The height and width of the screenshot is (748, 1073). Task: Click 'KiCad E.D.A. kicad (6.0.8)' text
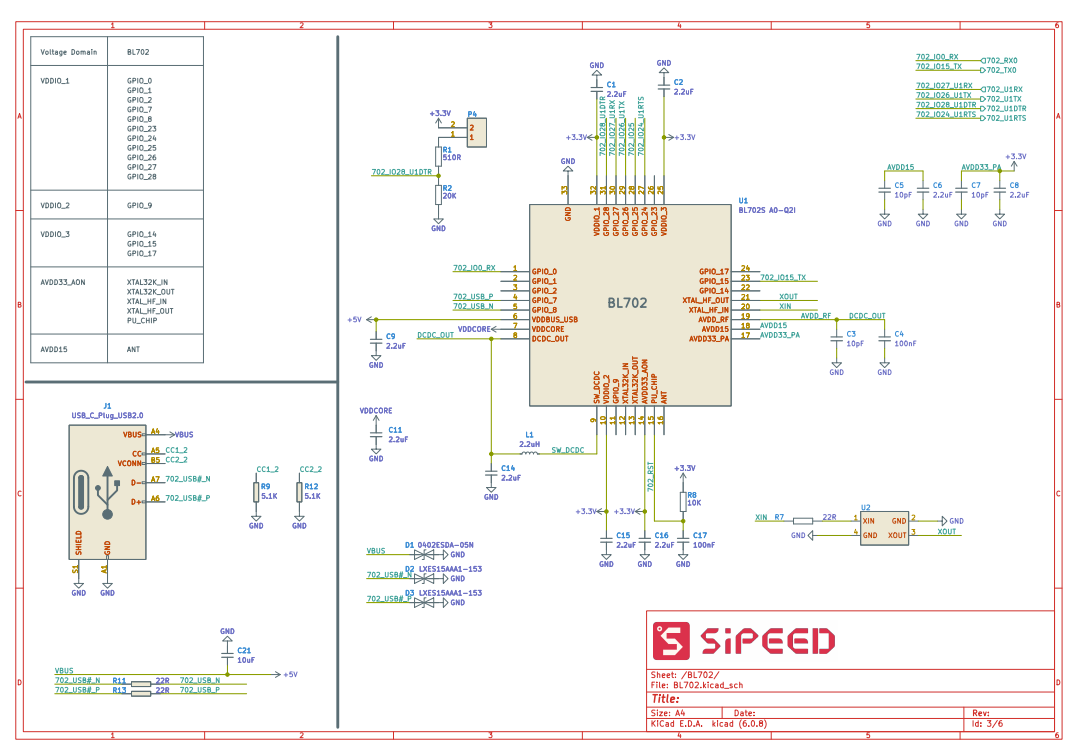pyautogui.click(x=709, y=723)
